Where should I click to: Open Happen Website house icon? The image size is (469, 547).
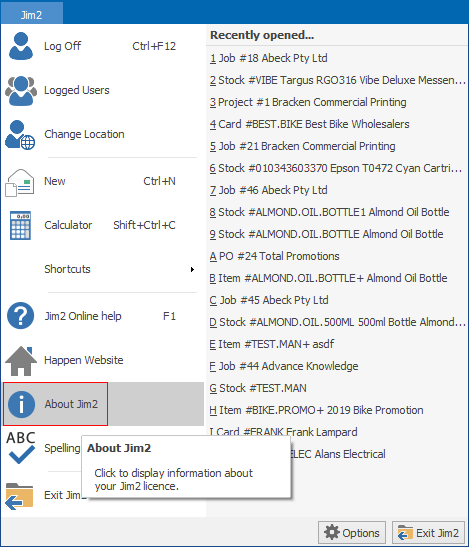(x=21, y=361)
